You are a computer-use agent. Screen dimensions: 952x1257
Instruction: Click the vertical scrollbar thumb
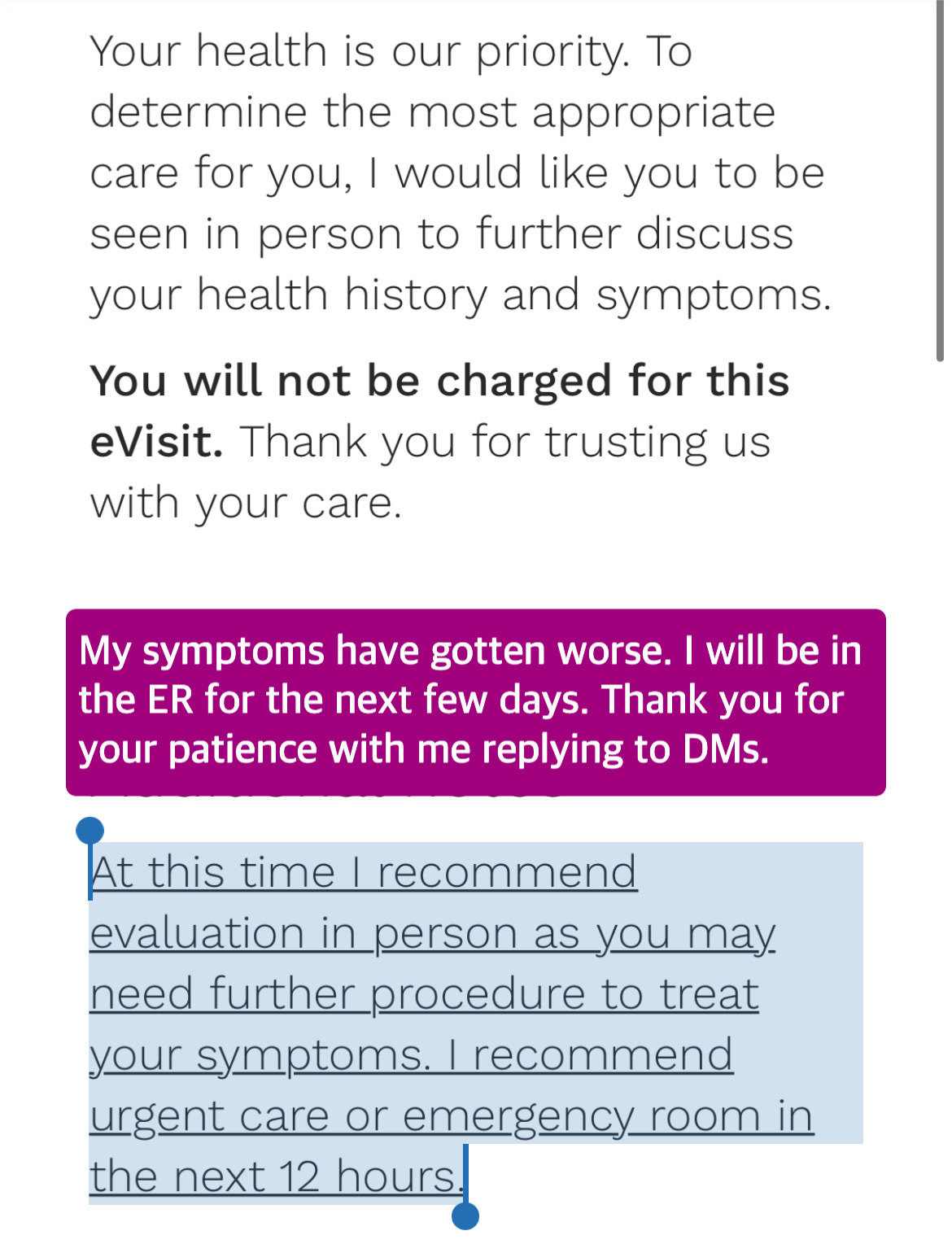(941, 181)
